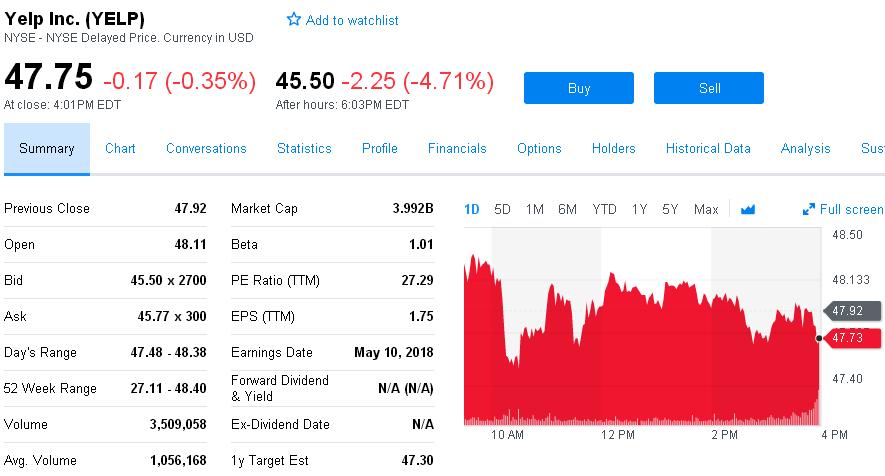Select the 1M chart range
The height and width of the screenshot is (476, 885).
point(535,209)
